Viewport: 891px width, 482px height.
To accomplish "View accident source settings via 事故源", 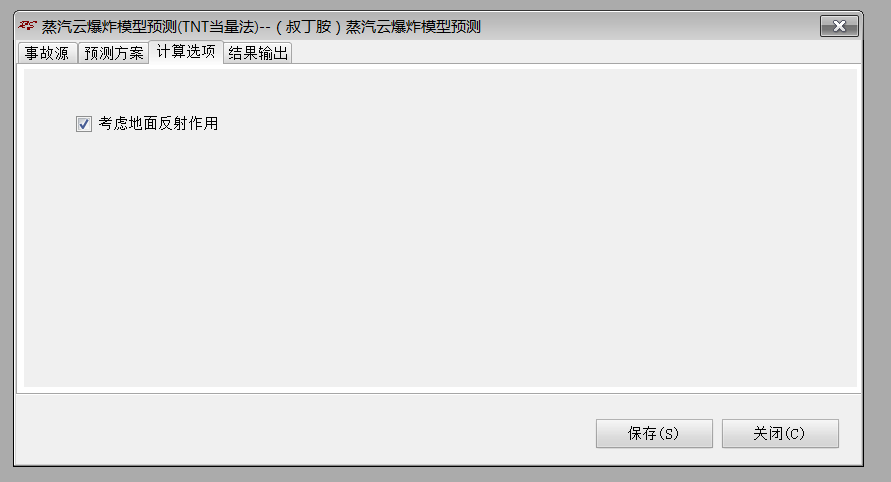I will (x=47, y=53).
